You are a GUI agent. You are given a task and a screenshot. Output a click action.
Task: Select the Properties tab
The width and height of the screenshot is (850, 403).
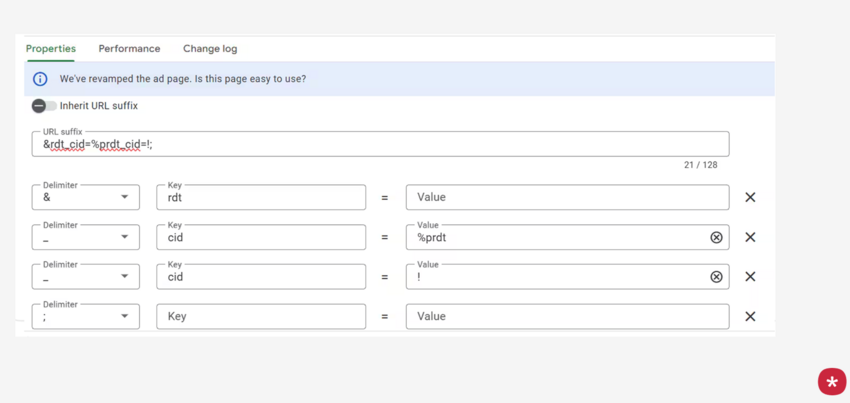[x=51, y=49]
